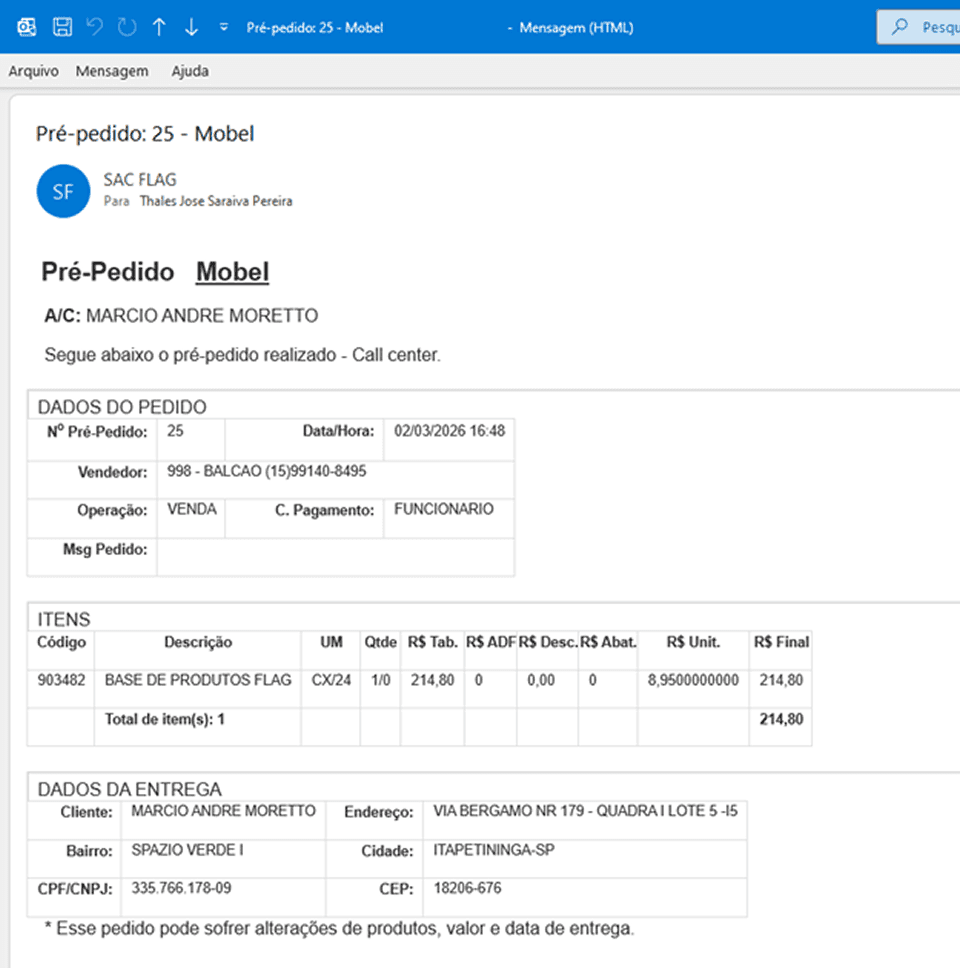
Task: Click recipient Thales Jose Saraiva Pereira
Action: [x=216, y=201]
